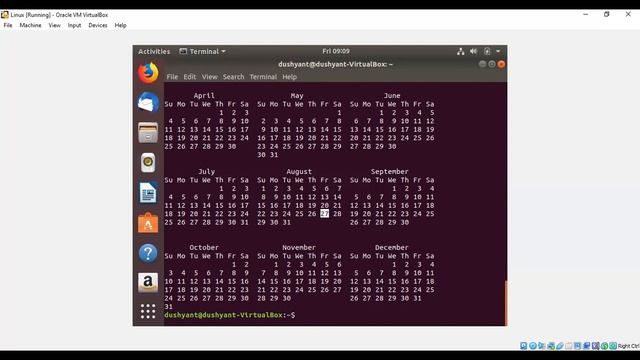
Task: Minimize the VirtualBox window
Action: (586, 14)
